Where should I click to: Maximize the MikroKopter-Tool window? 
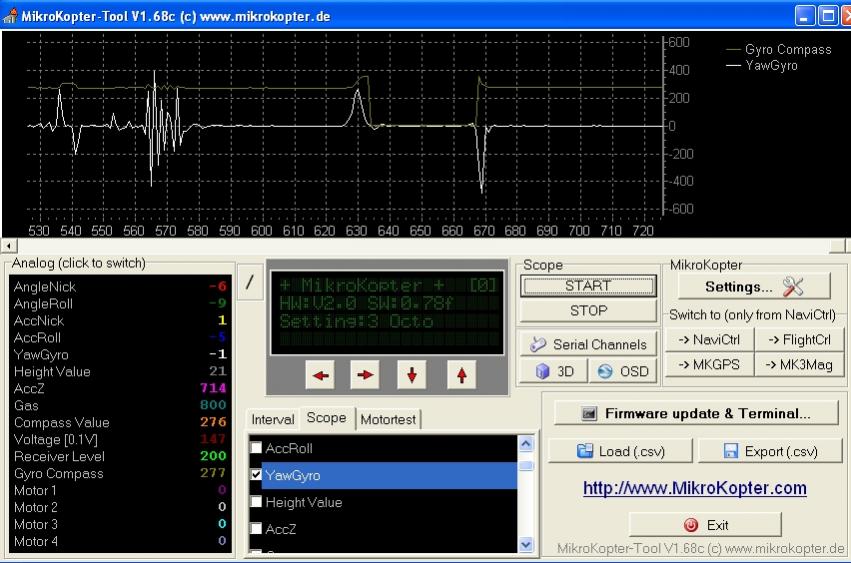point(828,15)
